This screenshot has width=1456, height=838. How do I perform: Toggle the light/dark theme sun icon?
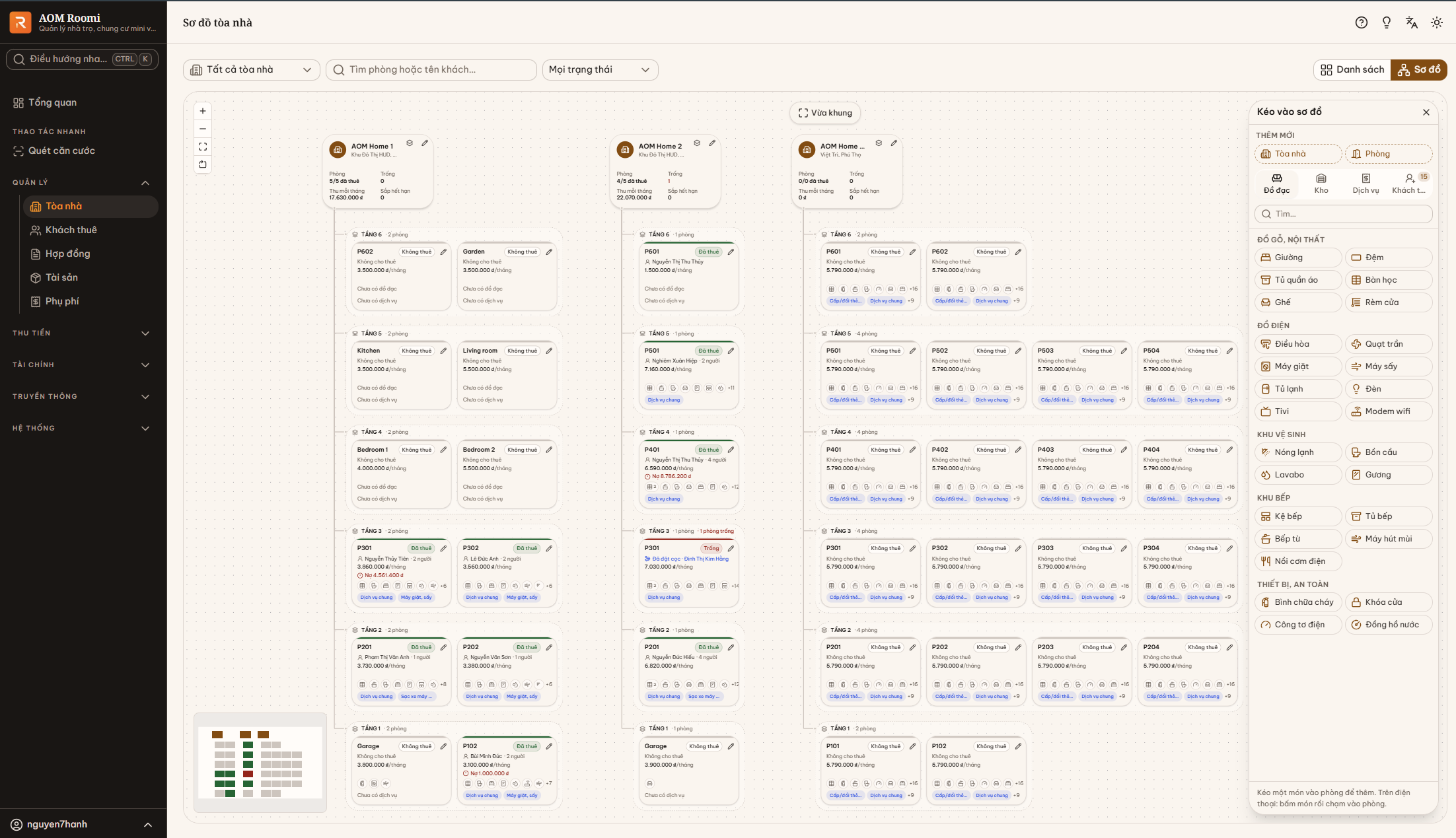click(1437, 22)
